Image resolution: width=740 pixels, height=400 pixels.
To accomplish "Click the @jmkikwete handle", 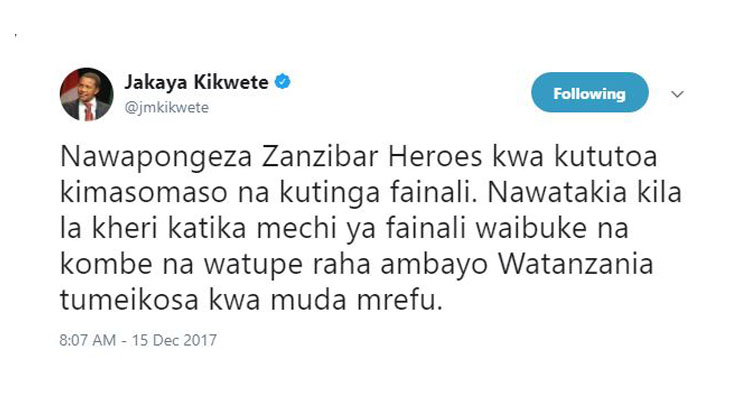I will 166,108.
